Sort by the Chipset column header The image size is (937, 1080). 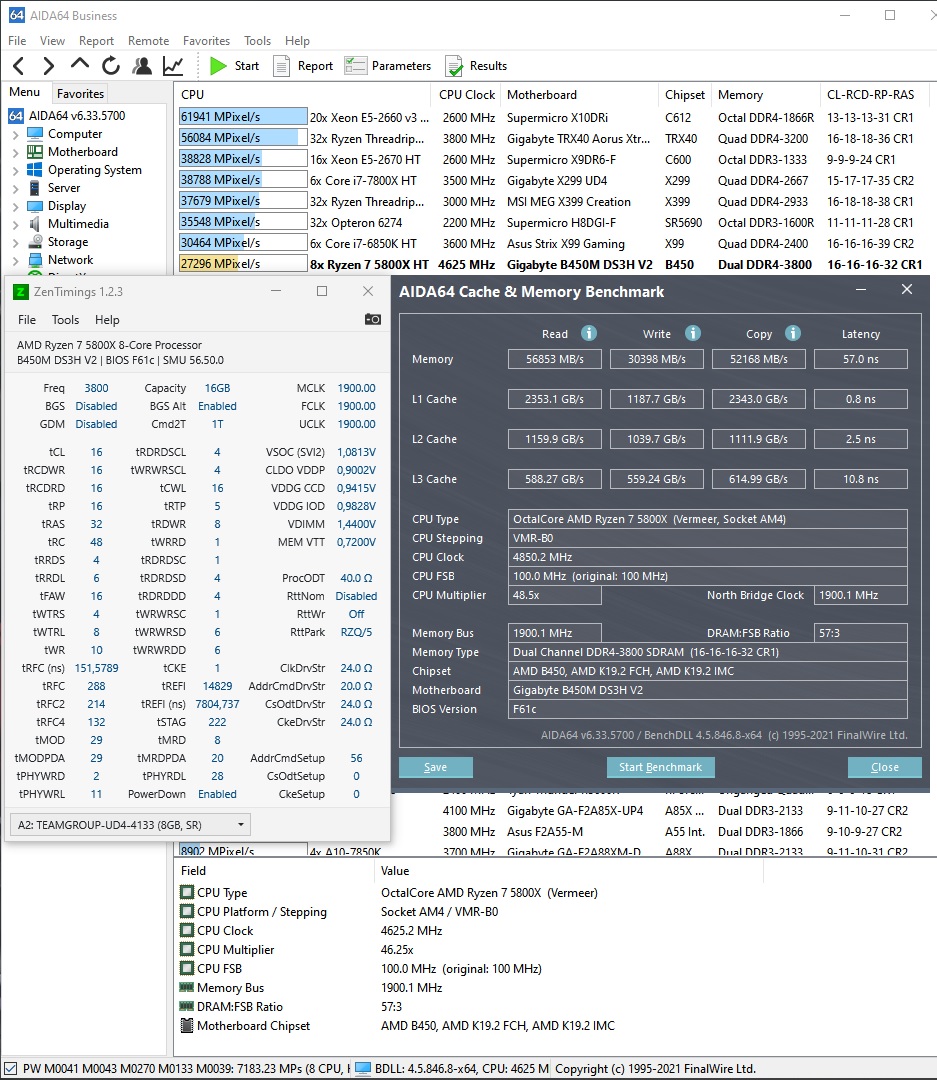point(684,94)
